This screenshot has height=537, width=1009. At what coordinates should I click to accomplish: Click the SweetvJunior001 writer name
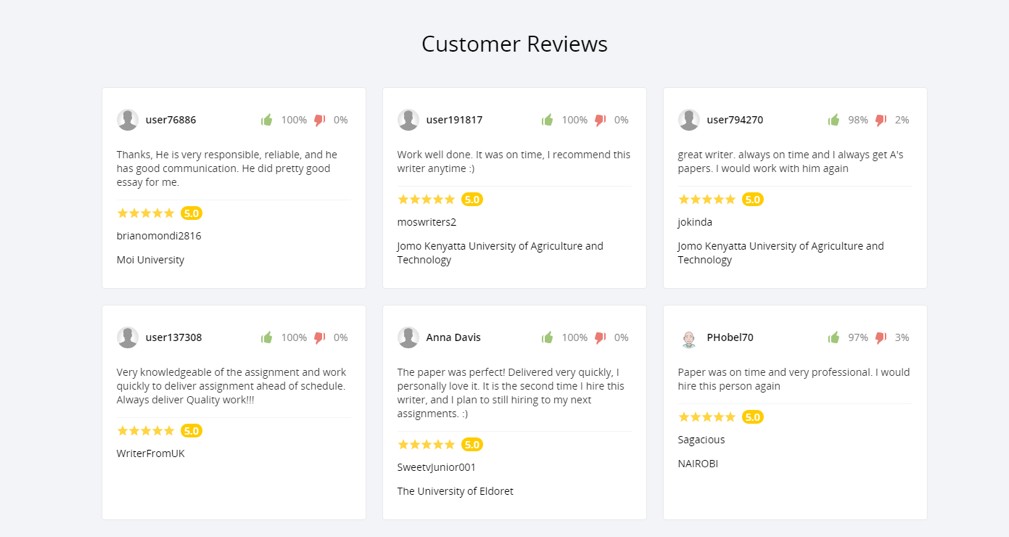pos(436,467)
